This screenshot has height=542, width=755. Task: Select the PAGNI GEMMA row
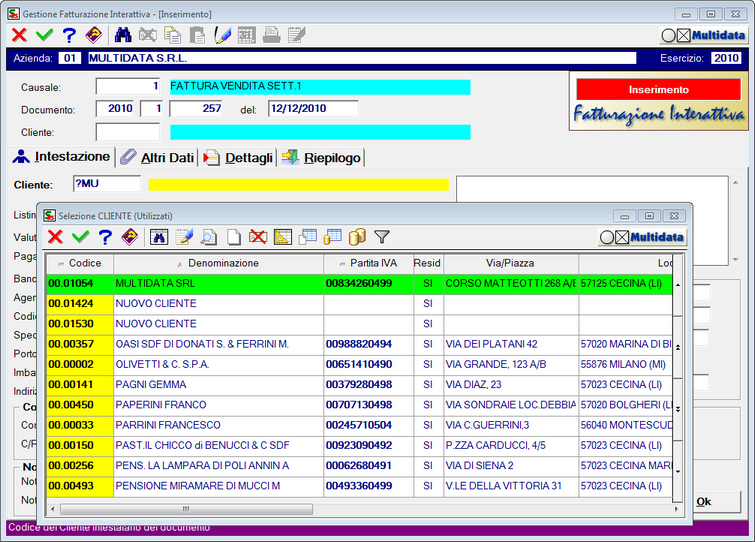359,385
